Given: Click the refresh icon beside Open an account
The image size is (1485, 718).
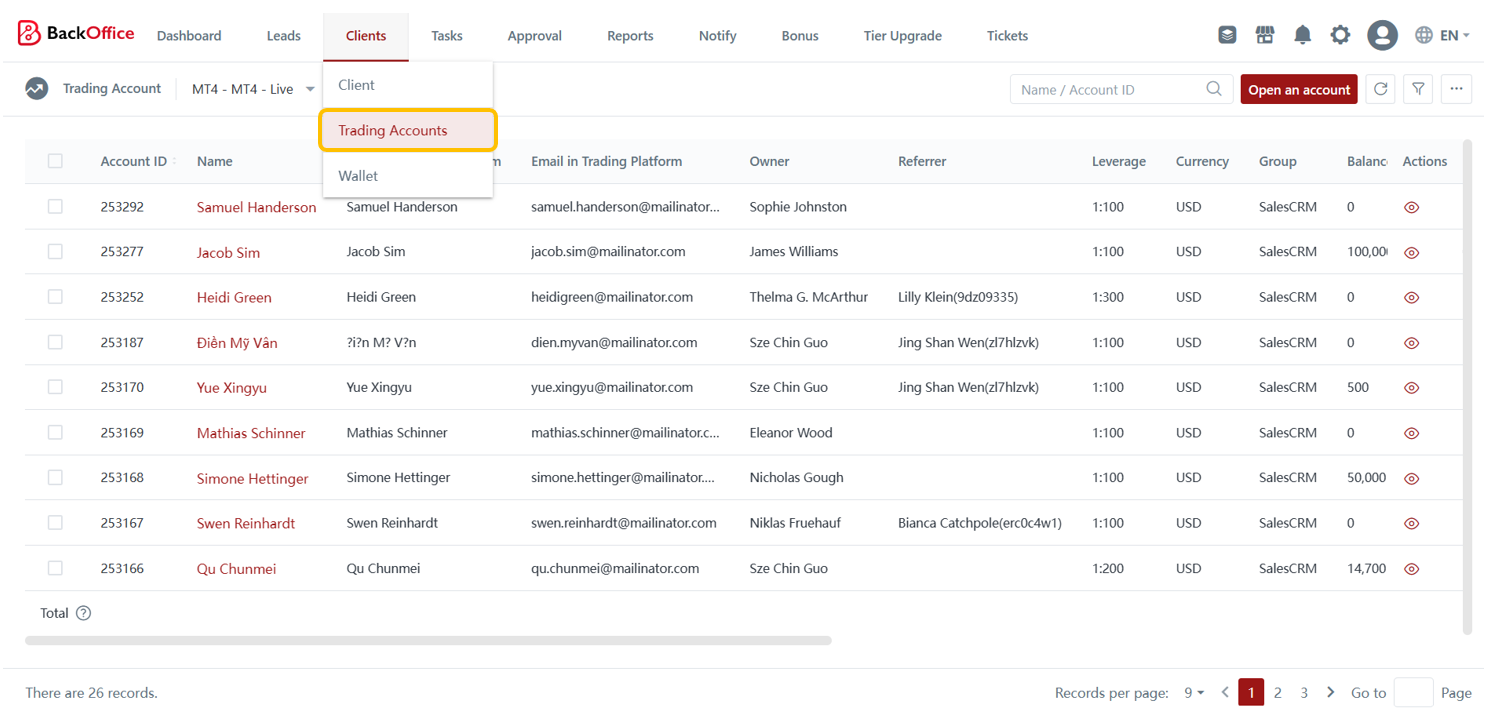Looking at the screenshot, I should point(1381,89).
